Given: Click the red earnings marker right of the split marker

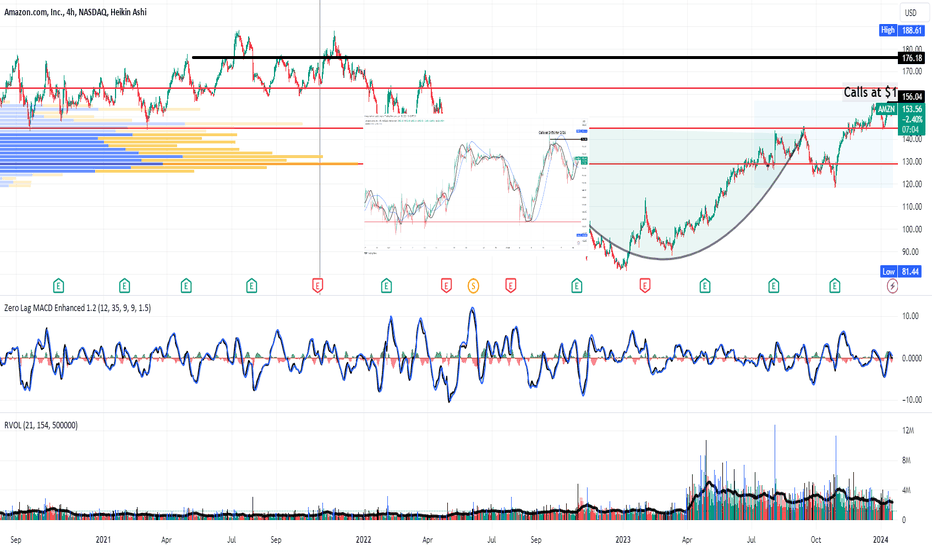Looking at the screenshot, I should coord(511,286).
